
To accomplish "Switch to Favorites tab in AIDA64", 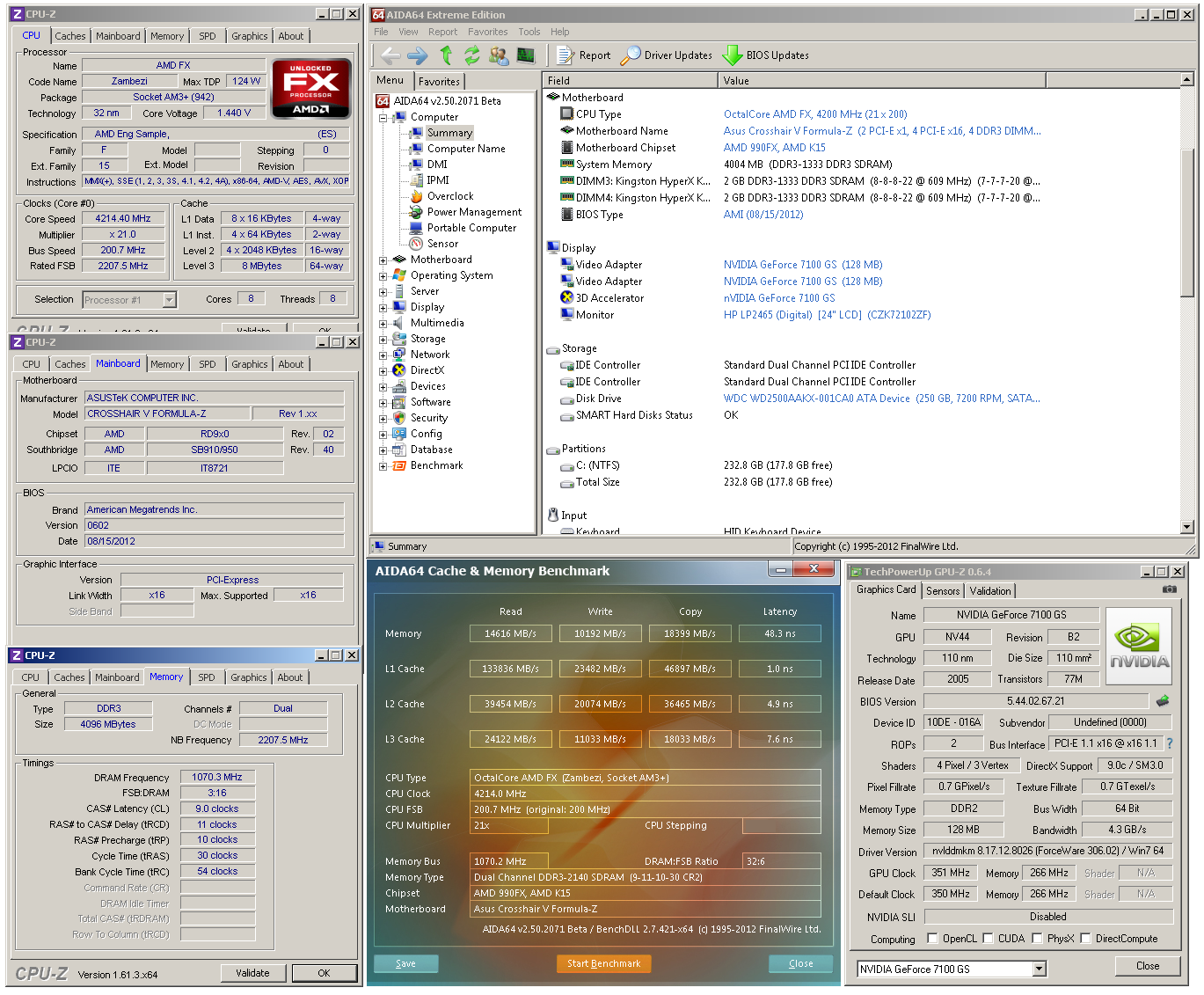I will point(439,82).
